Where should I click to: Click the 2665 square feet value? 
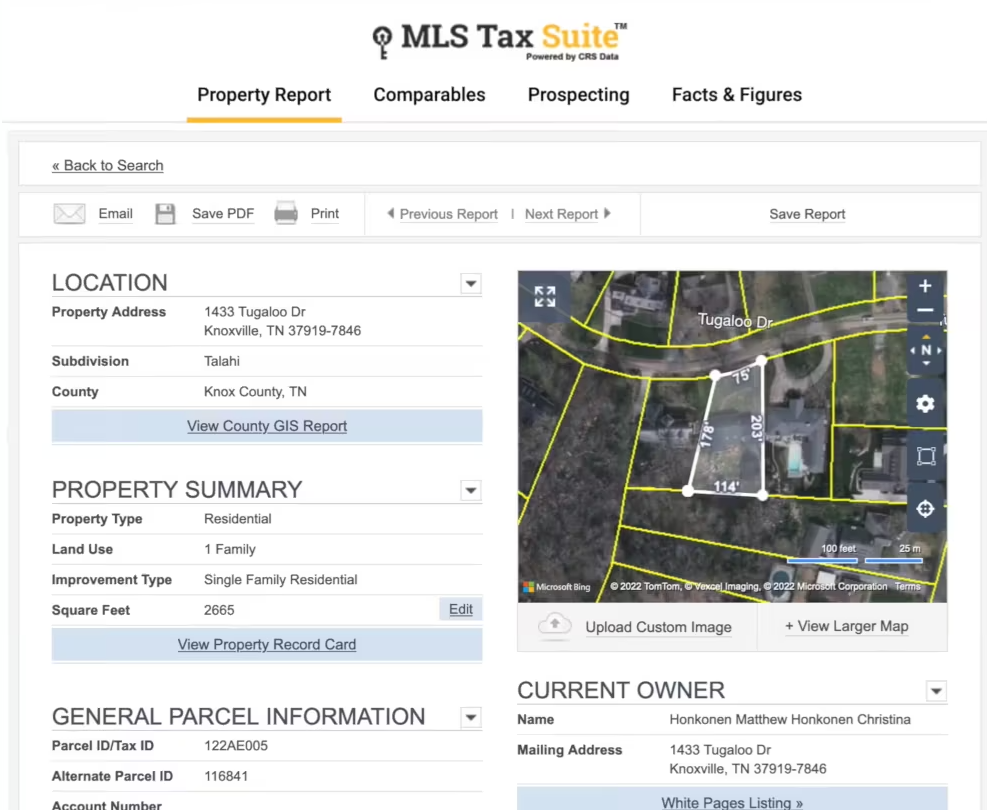click(219, 610)
